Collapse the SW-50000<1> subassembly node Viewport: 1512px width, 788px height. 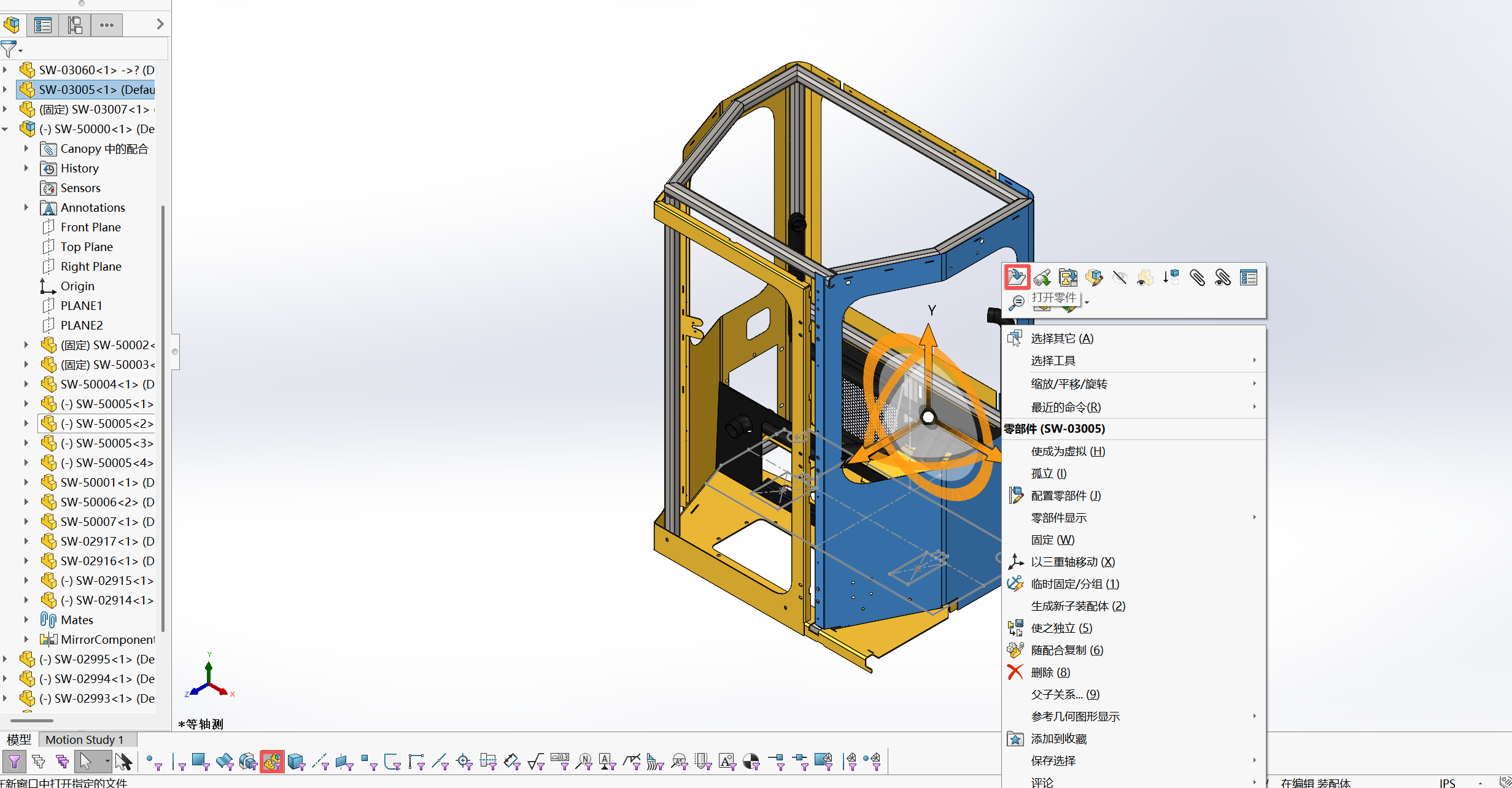(6, 129)
